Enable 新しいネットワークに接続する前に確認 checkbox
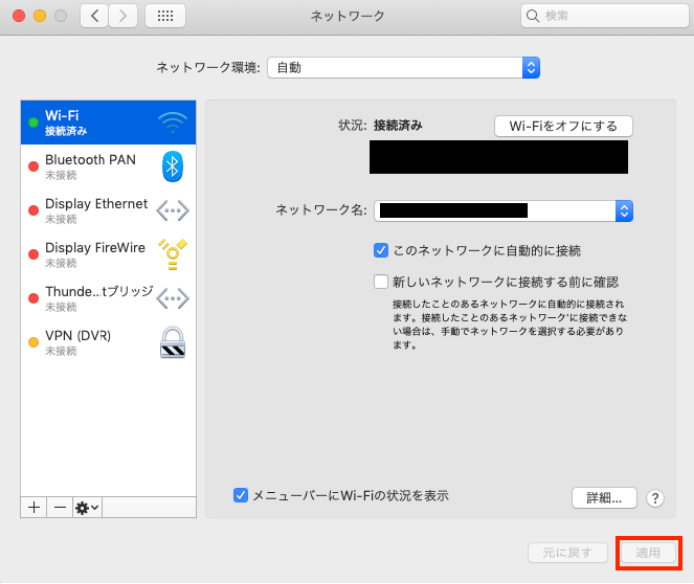 [381, 282]
